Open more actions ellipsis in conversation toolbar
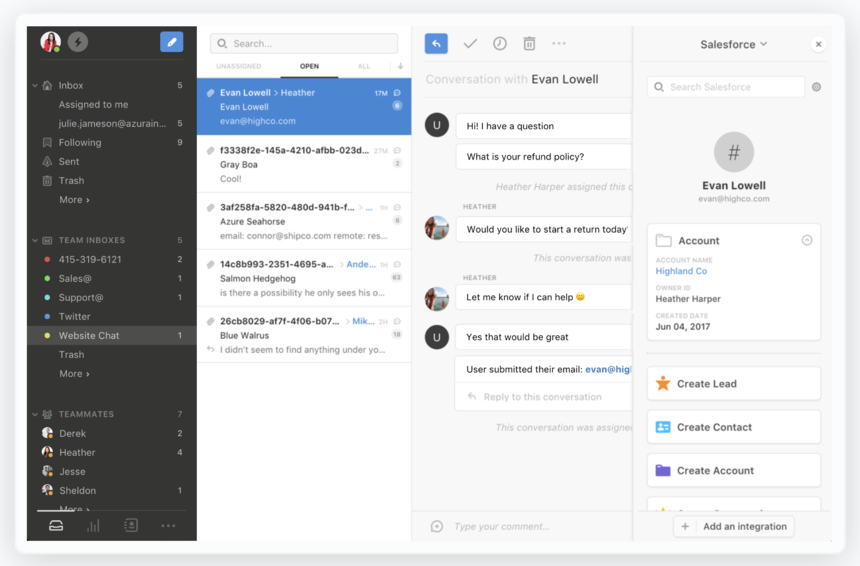Screen dimensions: 860x566 coord(559,43)
